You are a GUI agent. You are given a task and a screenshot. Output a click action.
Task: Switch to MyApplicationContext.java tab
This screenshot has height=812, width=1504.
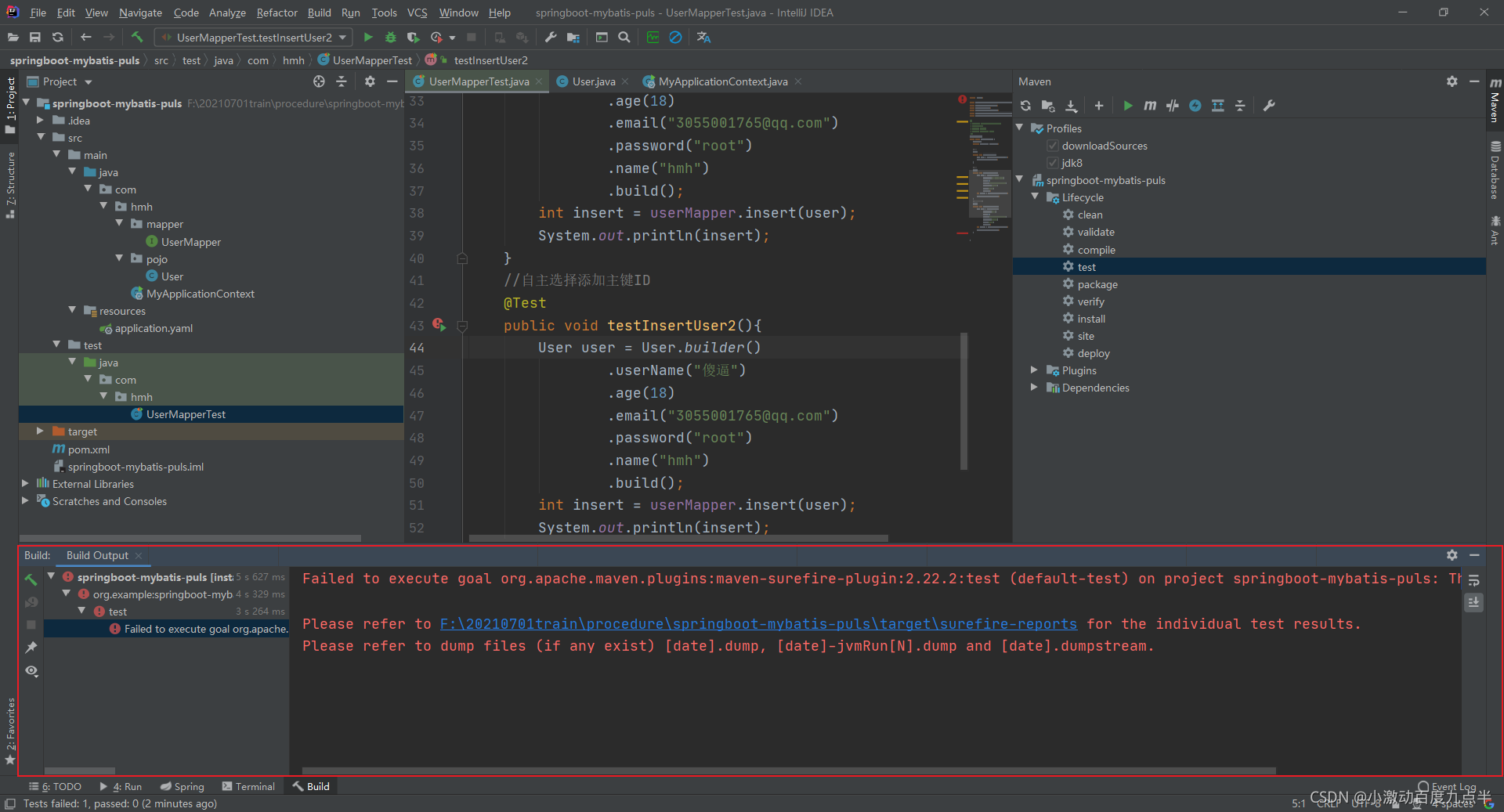(x=722, y=81)
